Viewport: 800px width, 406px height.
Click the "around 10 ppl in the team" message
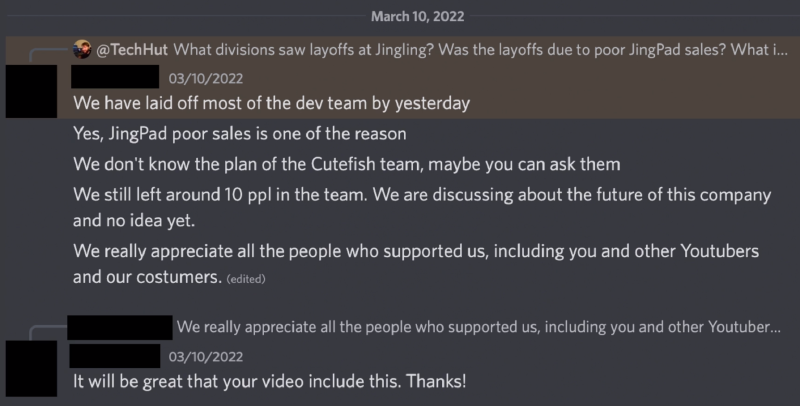tap(420, 194)
